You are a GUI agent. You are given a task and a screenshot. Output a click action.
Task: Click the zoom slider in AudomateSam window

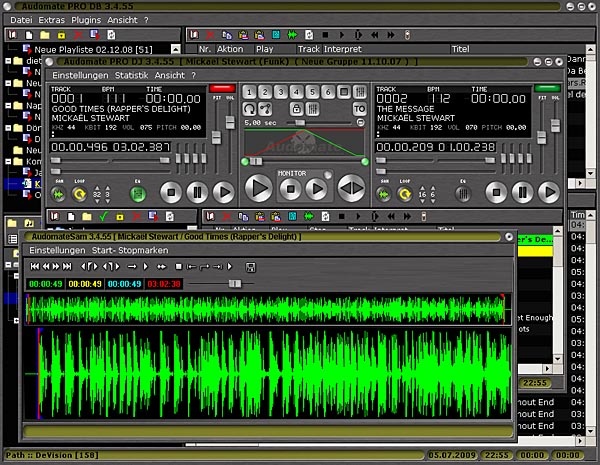pos(235,284)
